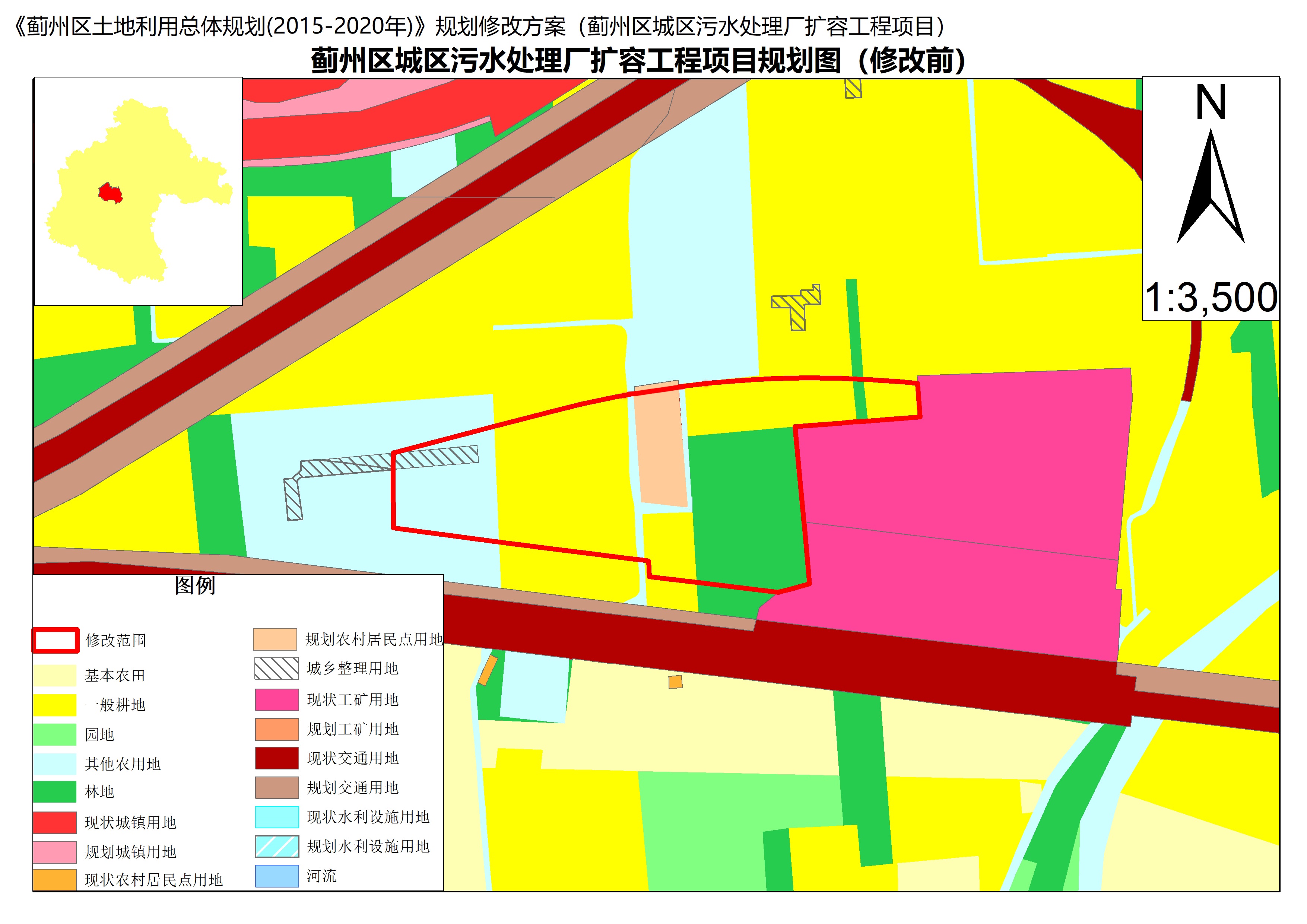
Task: Click the red district marker in inset map
Action: [x=110, y=194]
